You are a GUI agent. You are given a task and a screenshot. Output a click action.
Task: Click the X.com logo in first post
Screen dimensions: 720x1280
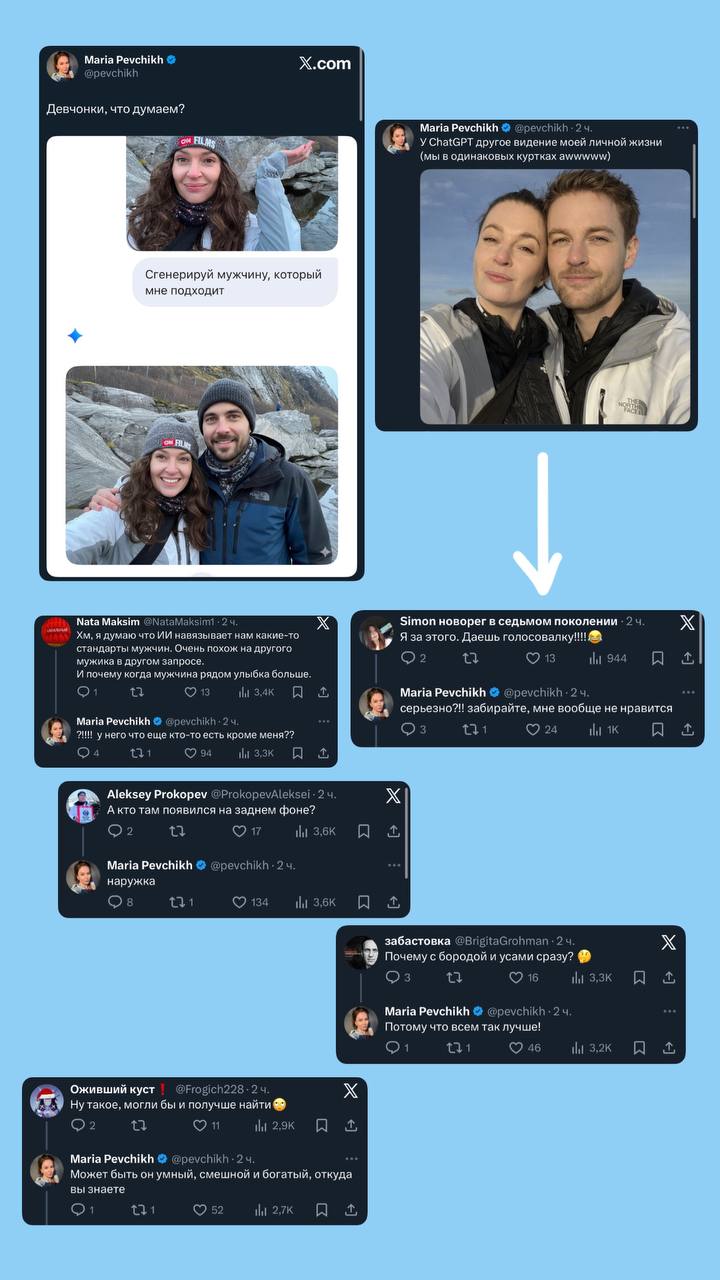coord(325,64)
